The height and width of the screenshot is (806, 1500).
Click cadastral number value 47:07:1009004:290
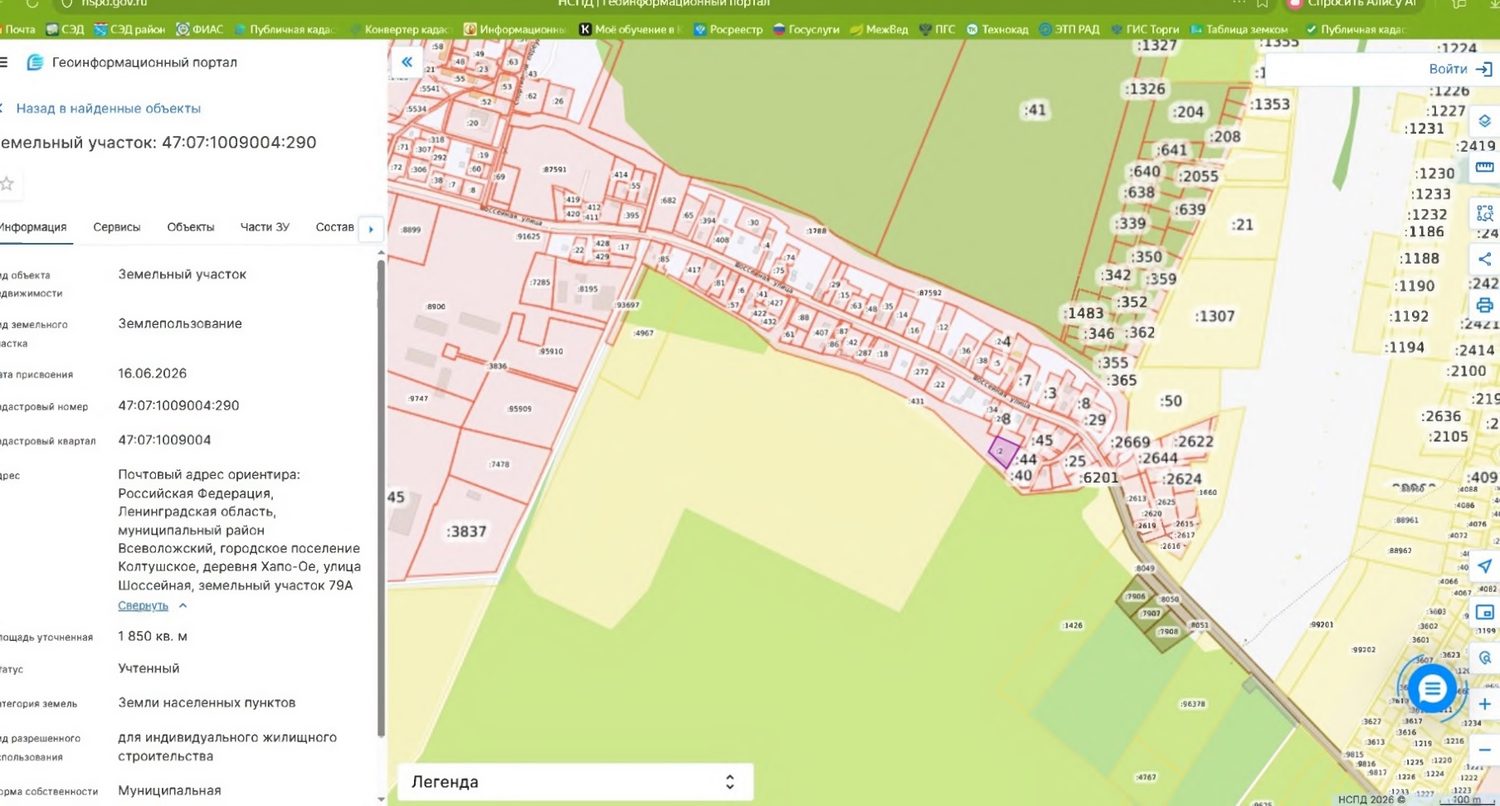(x=179, y=406)
